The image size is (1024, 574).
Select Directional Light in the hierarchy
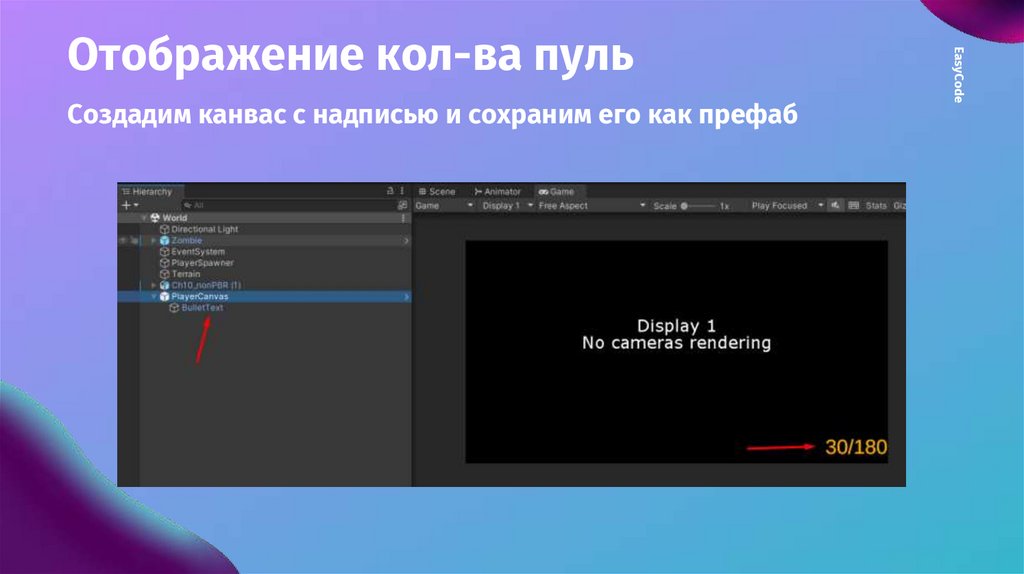tap(204, 229)
